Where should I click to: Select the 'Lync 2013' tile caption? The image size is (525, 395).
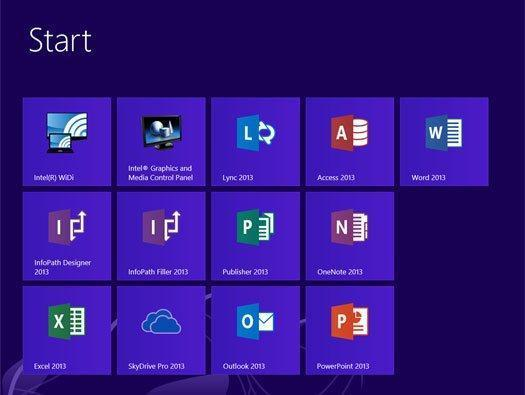(x=238, y=177)
